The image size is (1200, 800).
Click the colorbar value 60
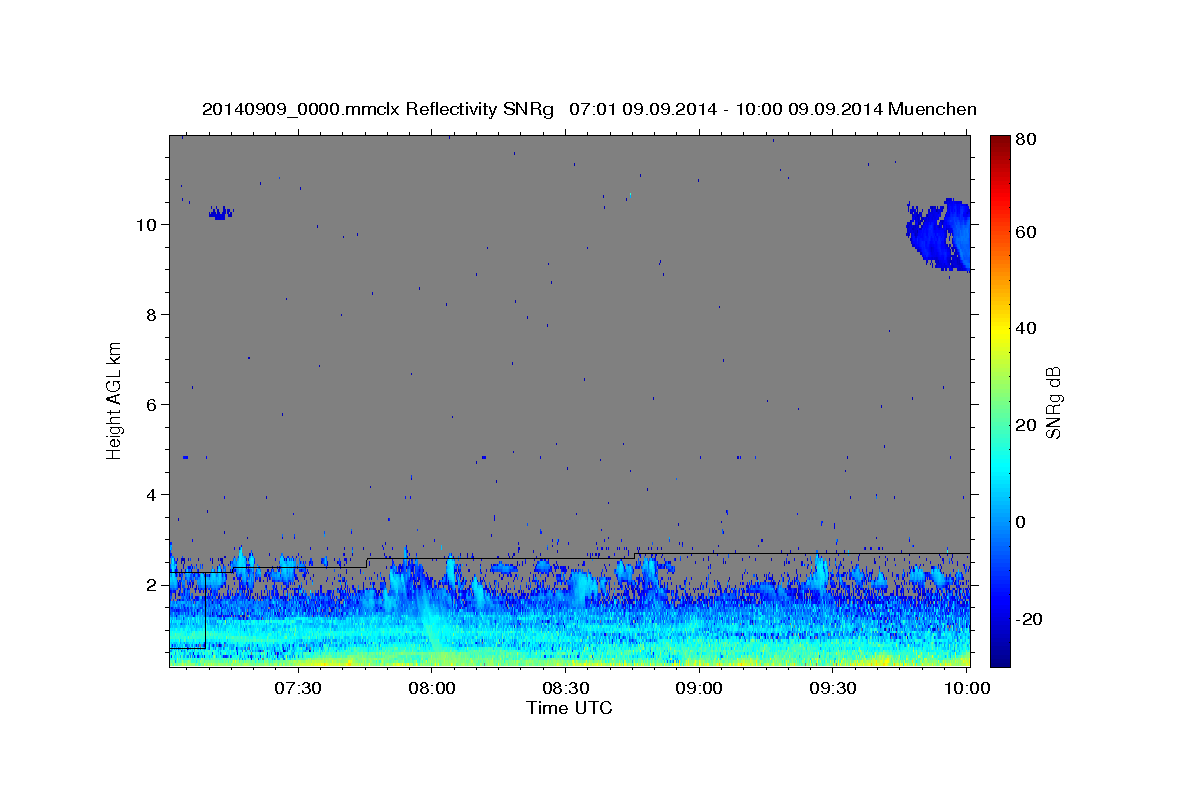coord(1025,232)
